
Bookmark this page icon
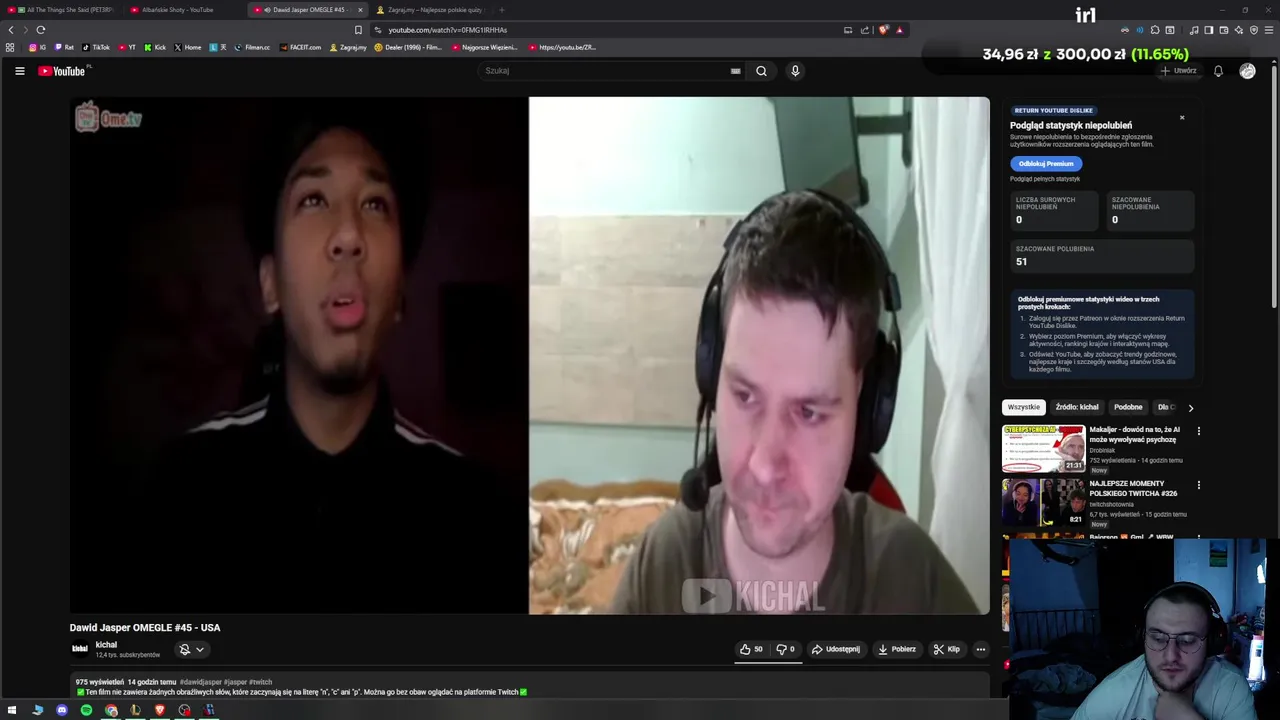pyautogui.click(x=358, y=30)
